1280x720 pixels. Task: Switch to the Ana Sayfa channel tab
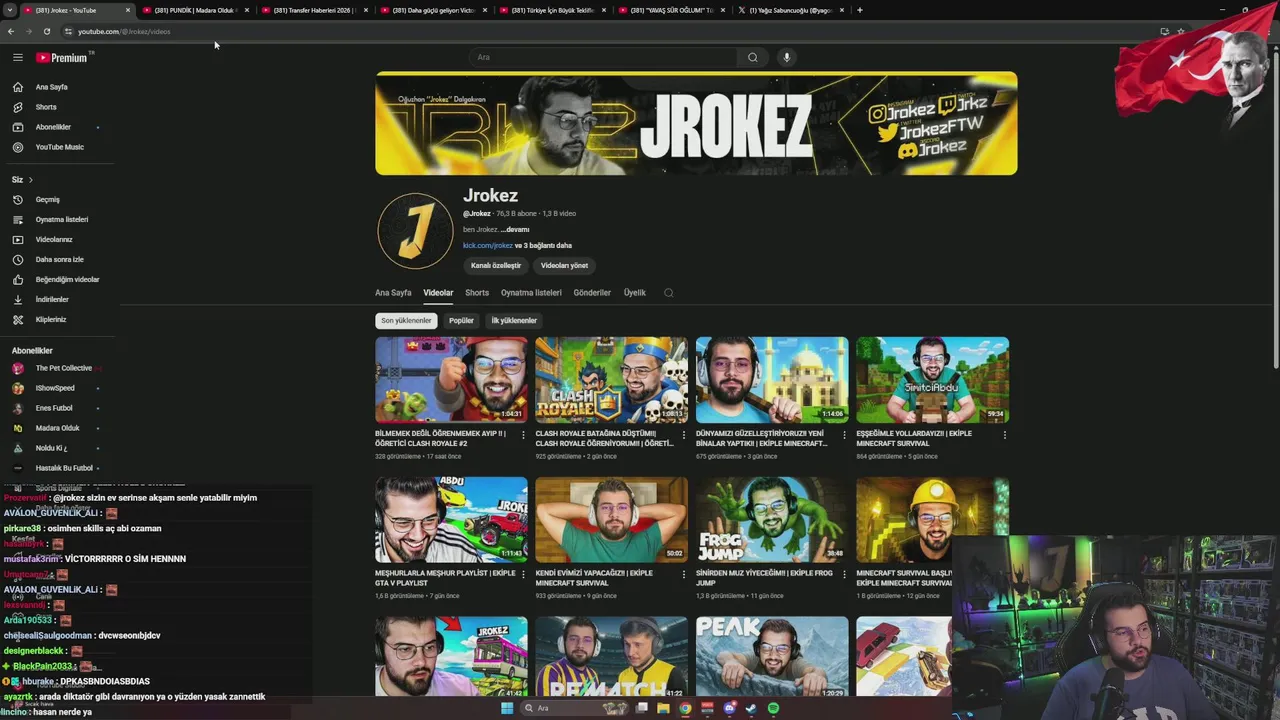pyautogui.click(x=393, y=293)
